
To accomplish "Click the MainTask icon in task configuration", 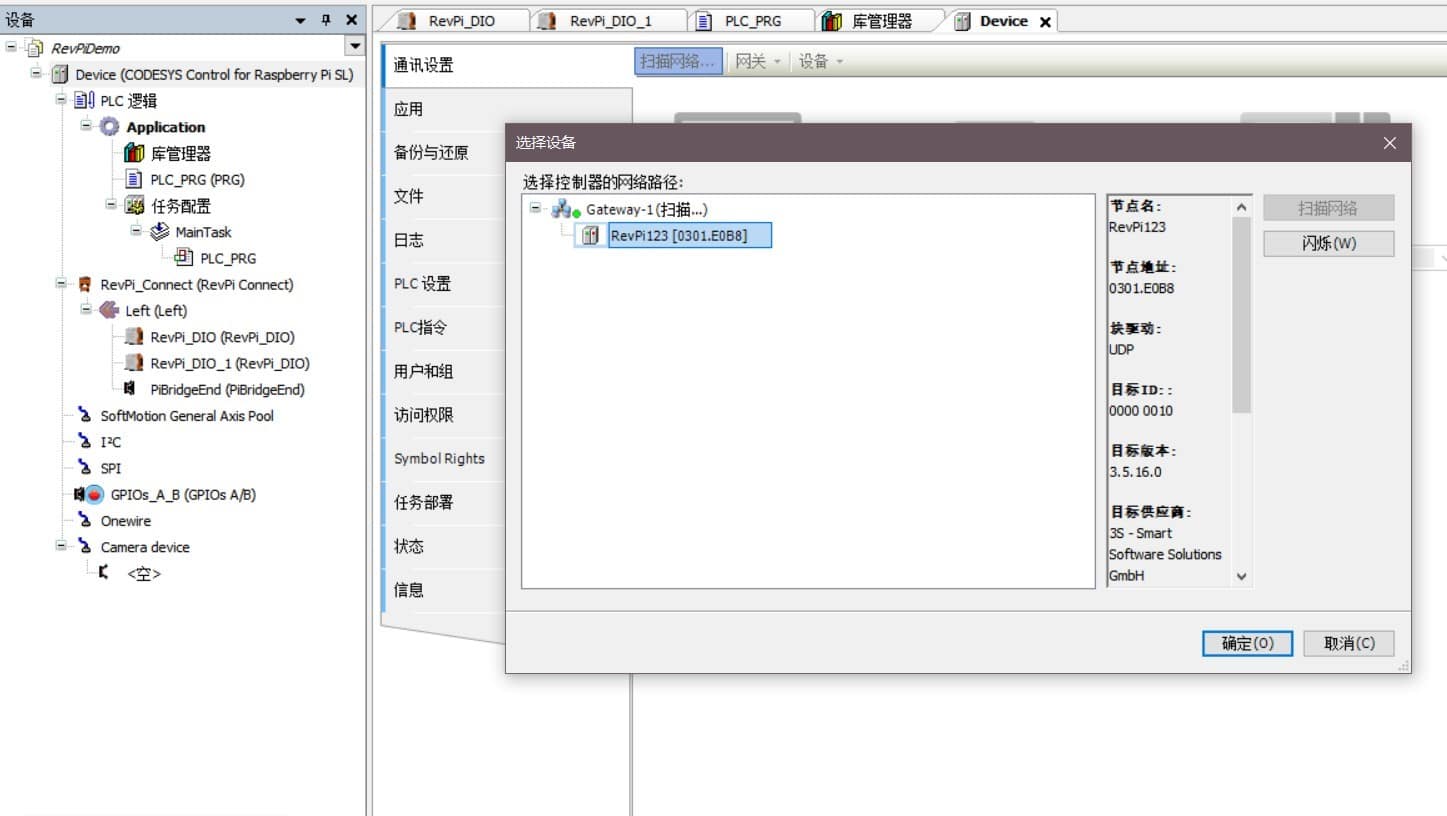I will pyautogui.click(x=159, y=232).
